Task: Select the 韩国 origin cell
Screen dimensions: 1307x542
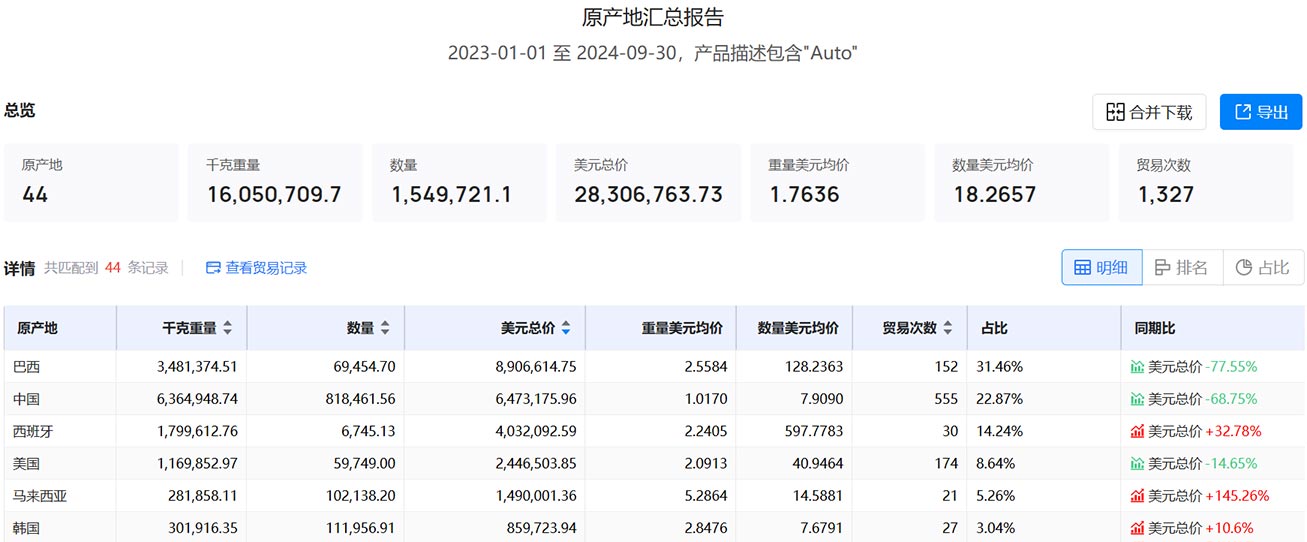Action: [x=60, y=527]
